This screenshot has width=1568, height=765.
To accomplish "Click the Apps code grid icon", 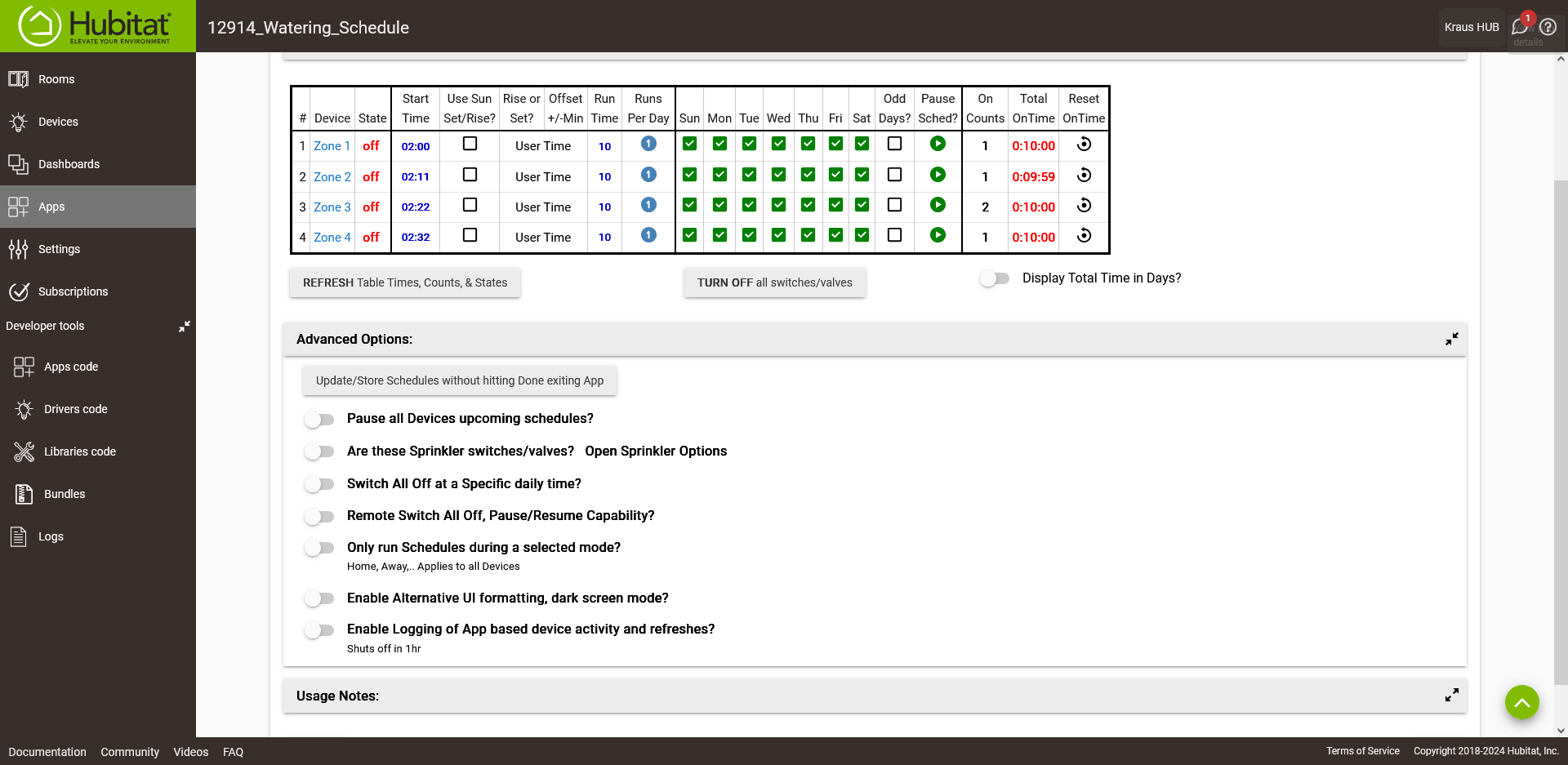I will [x=24, y=367].
